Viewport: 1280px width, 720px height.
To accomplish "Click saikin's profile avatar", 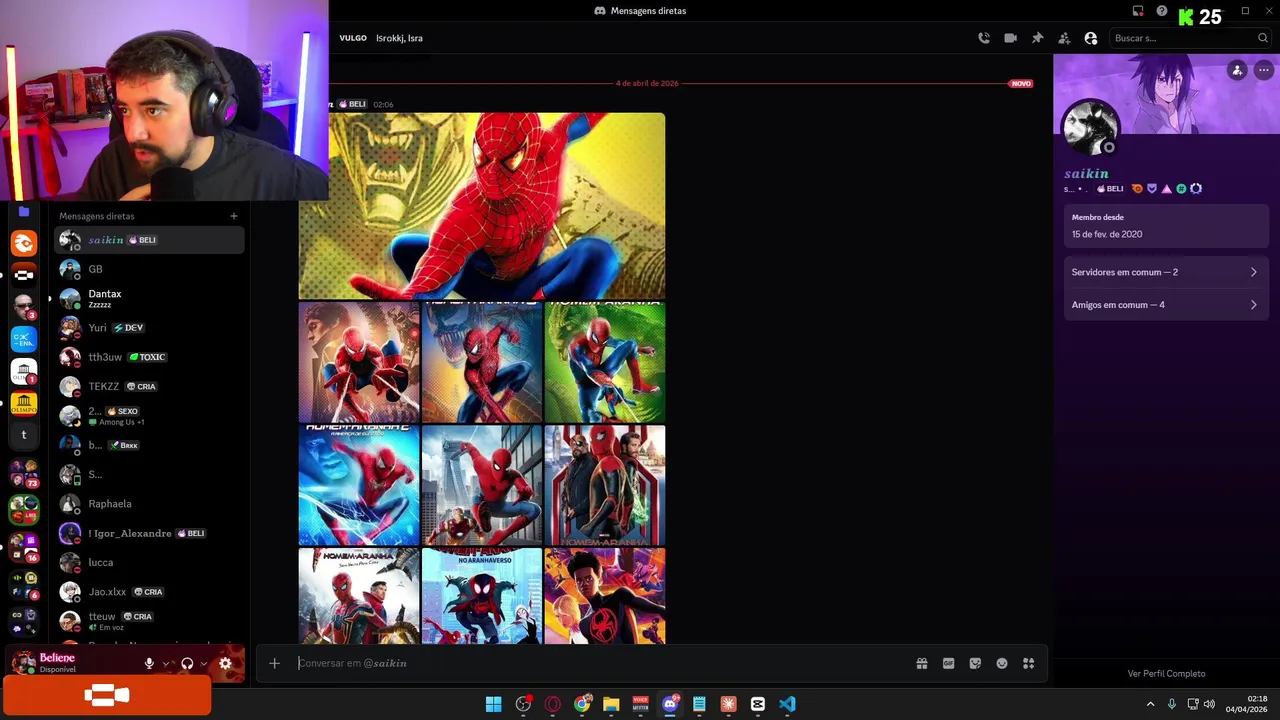I will pos(1090,128).
